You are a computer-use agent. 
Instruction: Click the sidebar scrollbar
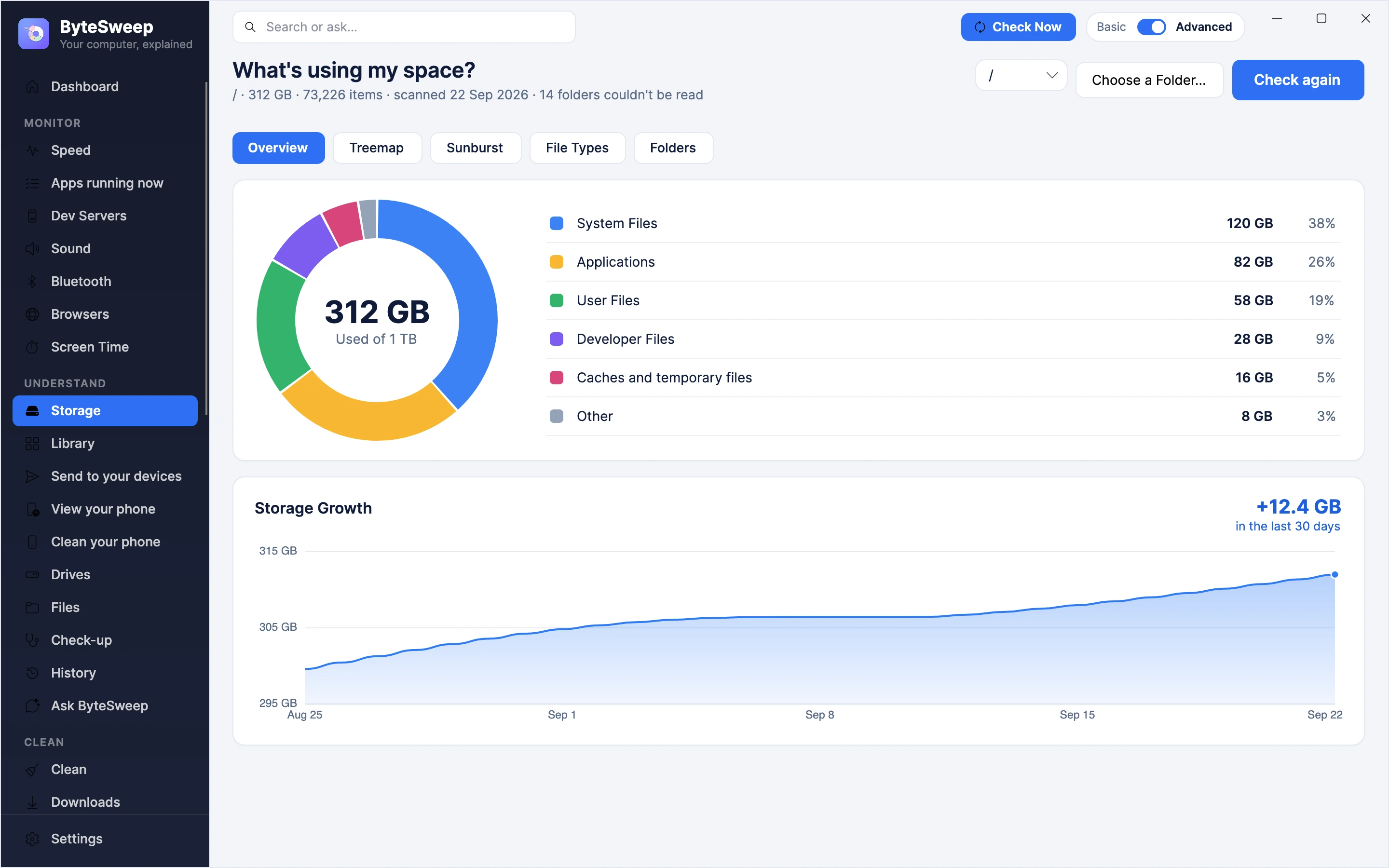click(x=206, y=248)
